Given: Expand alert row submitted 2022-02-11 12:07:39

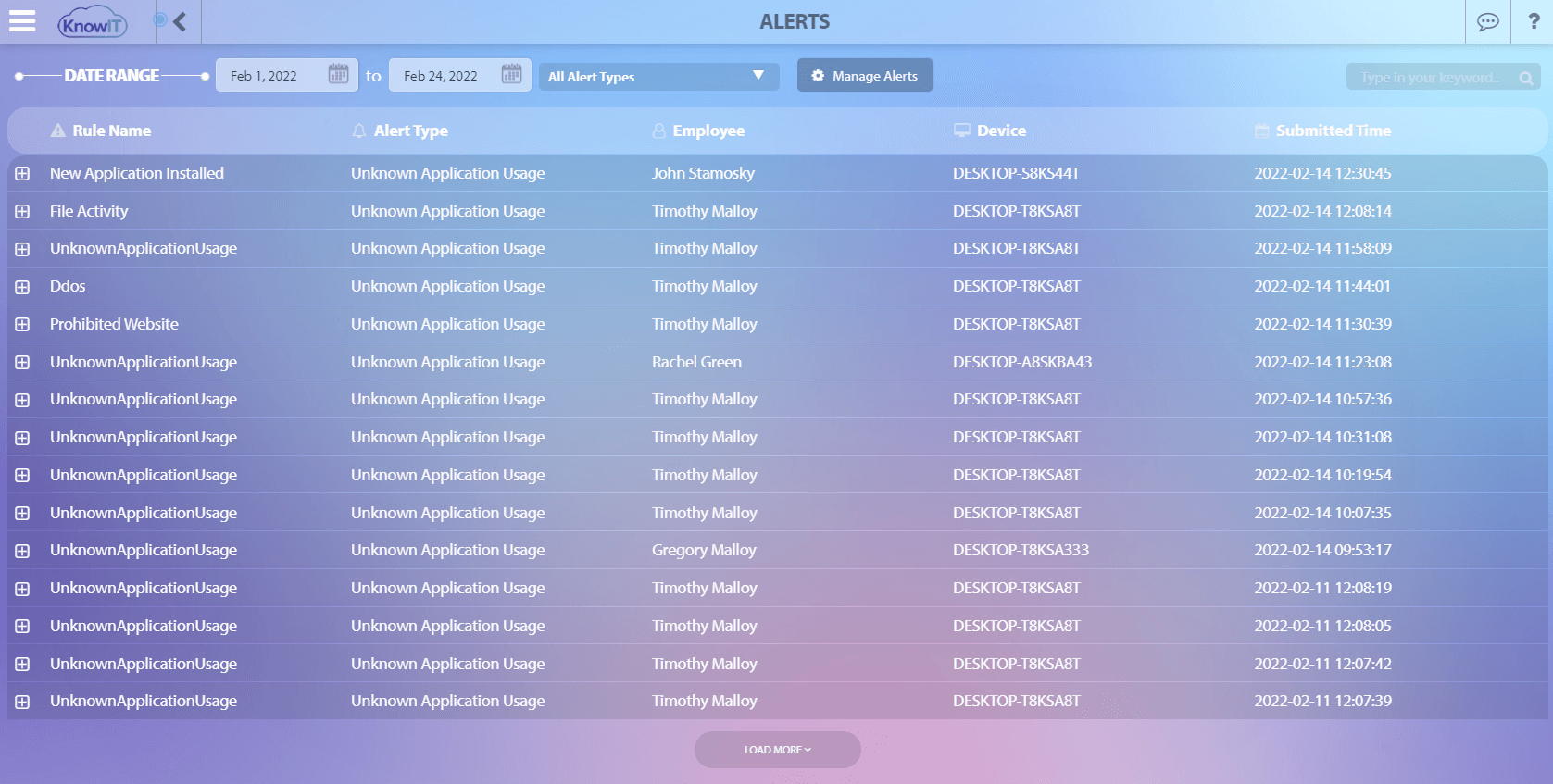Looking at the screenshot, I should pyautogui.click(x=22, y=702).
